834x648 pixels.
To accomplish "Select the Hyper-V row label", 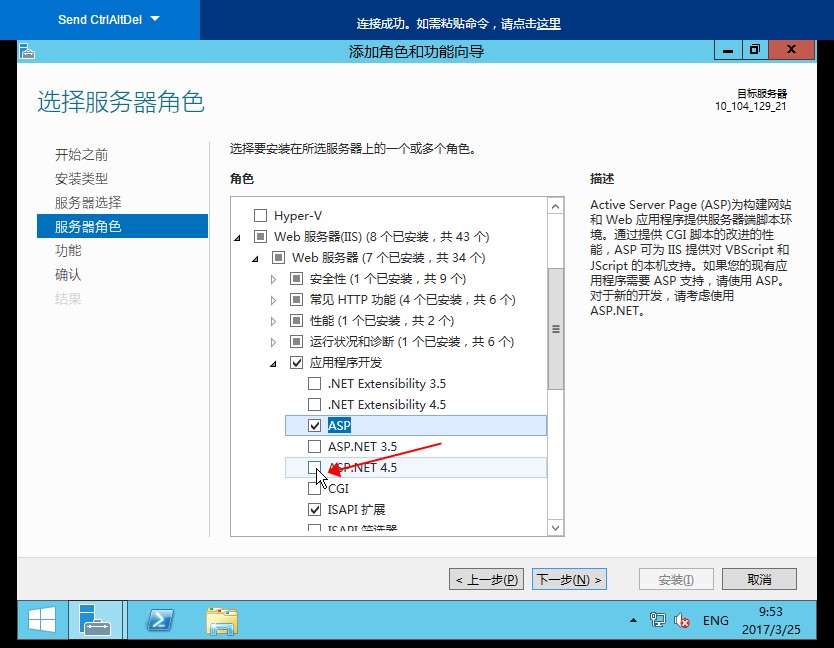I will pos(298,215).
